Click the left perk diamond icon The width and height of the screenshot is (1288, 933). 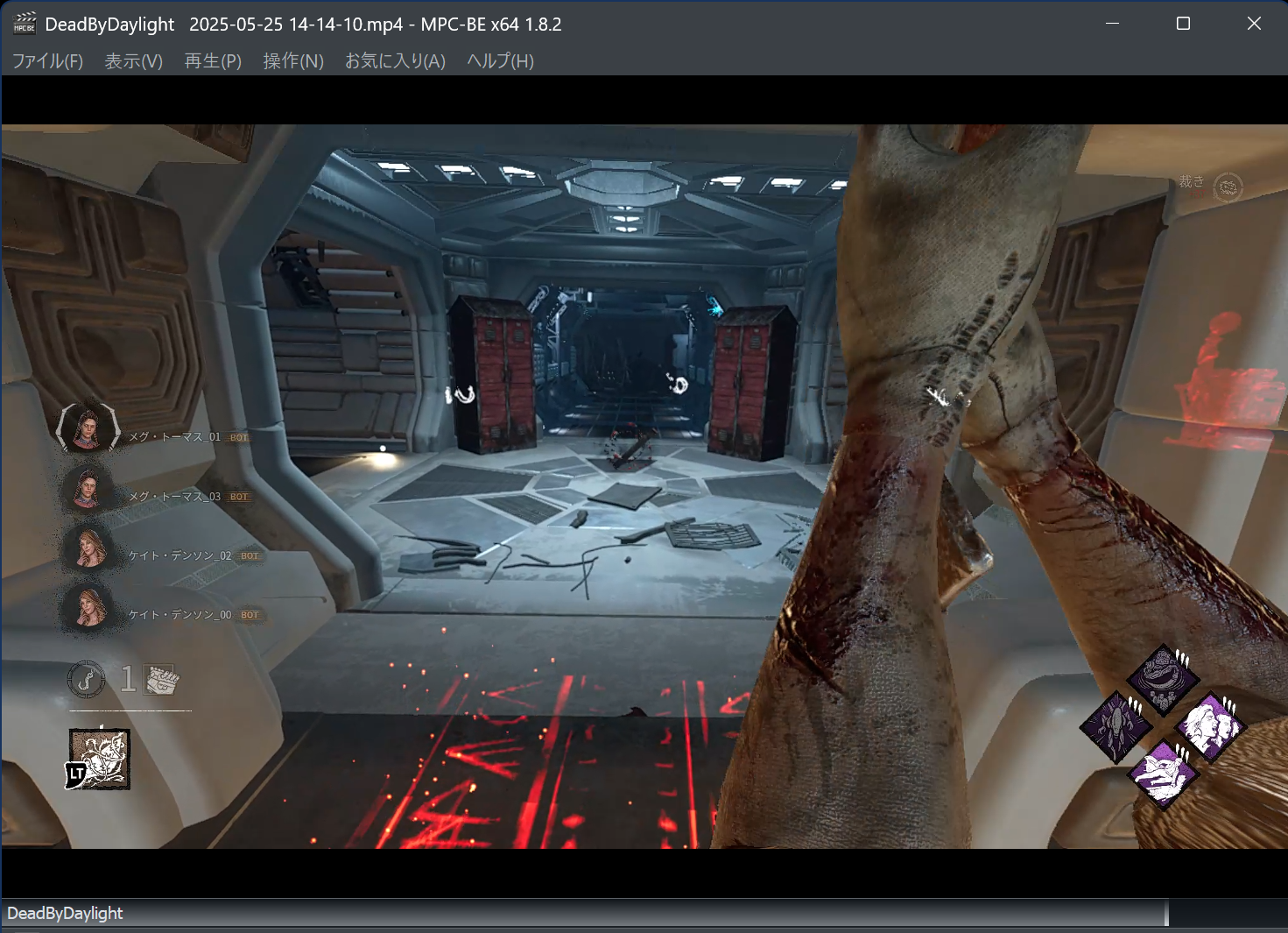tap(1116, 726)
